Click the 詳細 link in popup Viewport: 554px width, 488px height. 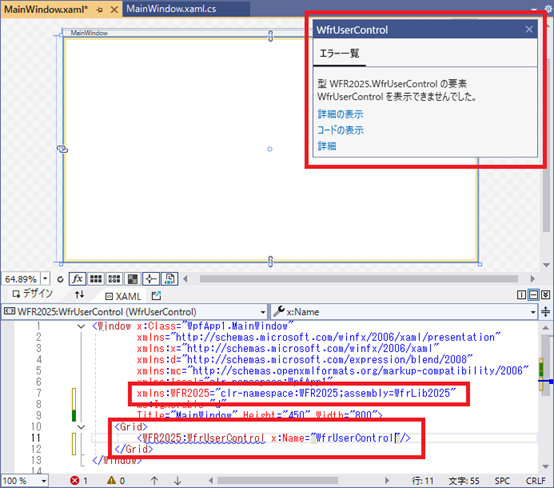(327, 146)
